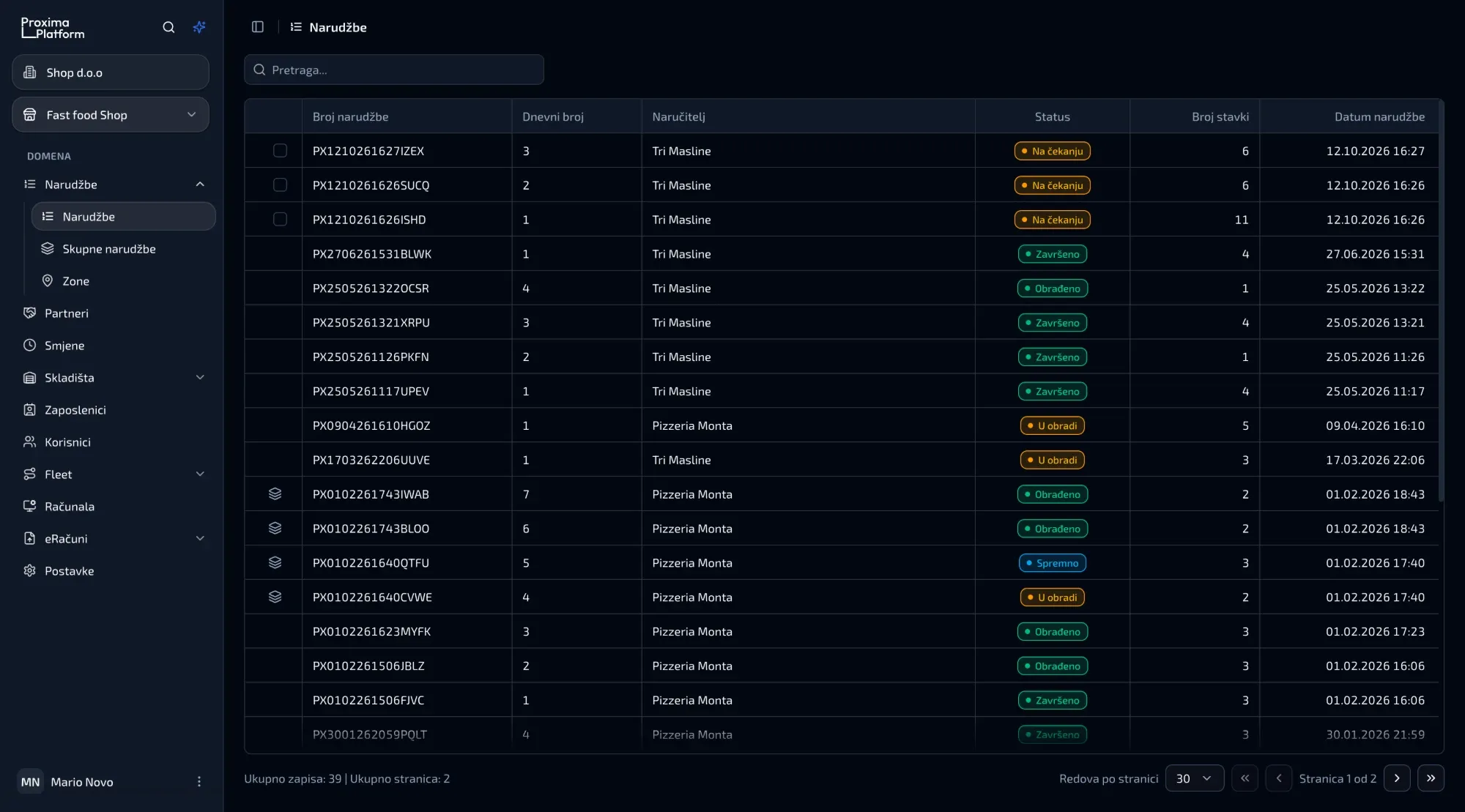This screenshot has height=812, width=1465.
Task: Click the sparkle AI assistant icon
Action: (x=199, y=27)
